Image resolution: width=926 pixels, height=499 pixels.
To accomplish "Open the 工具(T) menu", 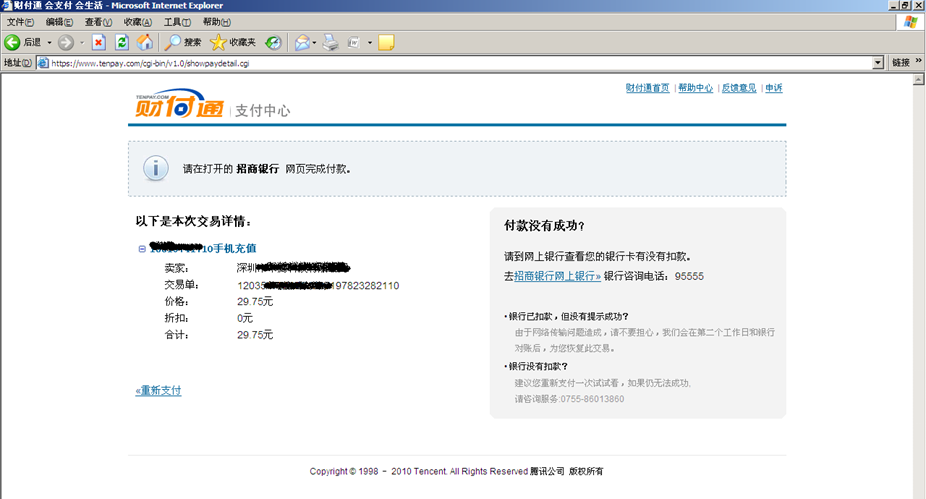I will pos(177,21).
